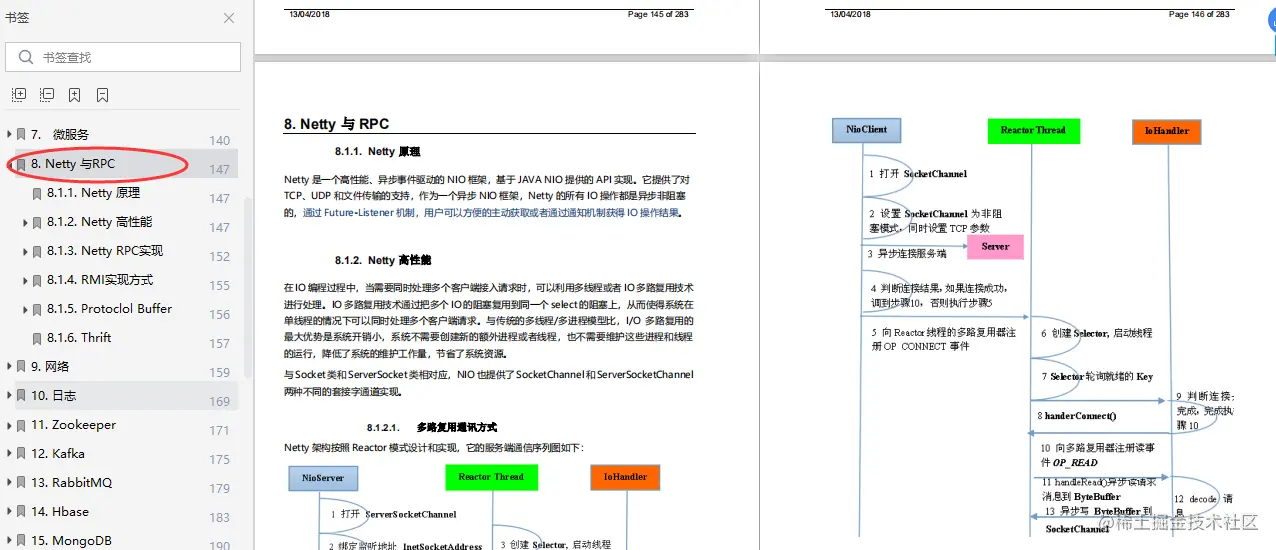Jump to 8.1.2. Netty 高性能 bookmark
The image size is (1276, 550).
click(100, 222)
